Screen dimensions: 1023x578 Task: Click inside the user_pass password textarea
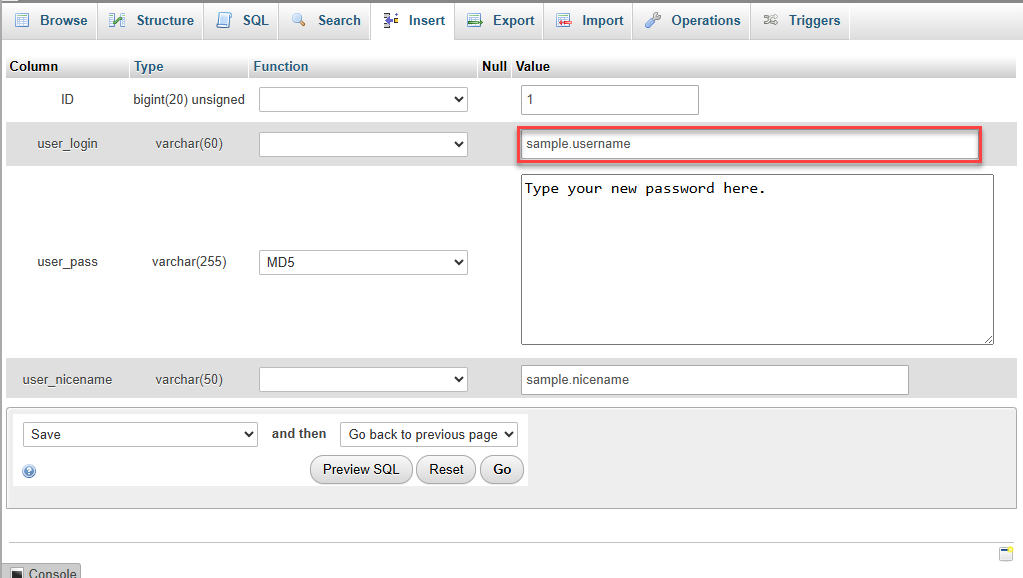755,258
